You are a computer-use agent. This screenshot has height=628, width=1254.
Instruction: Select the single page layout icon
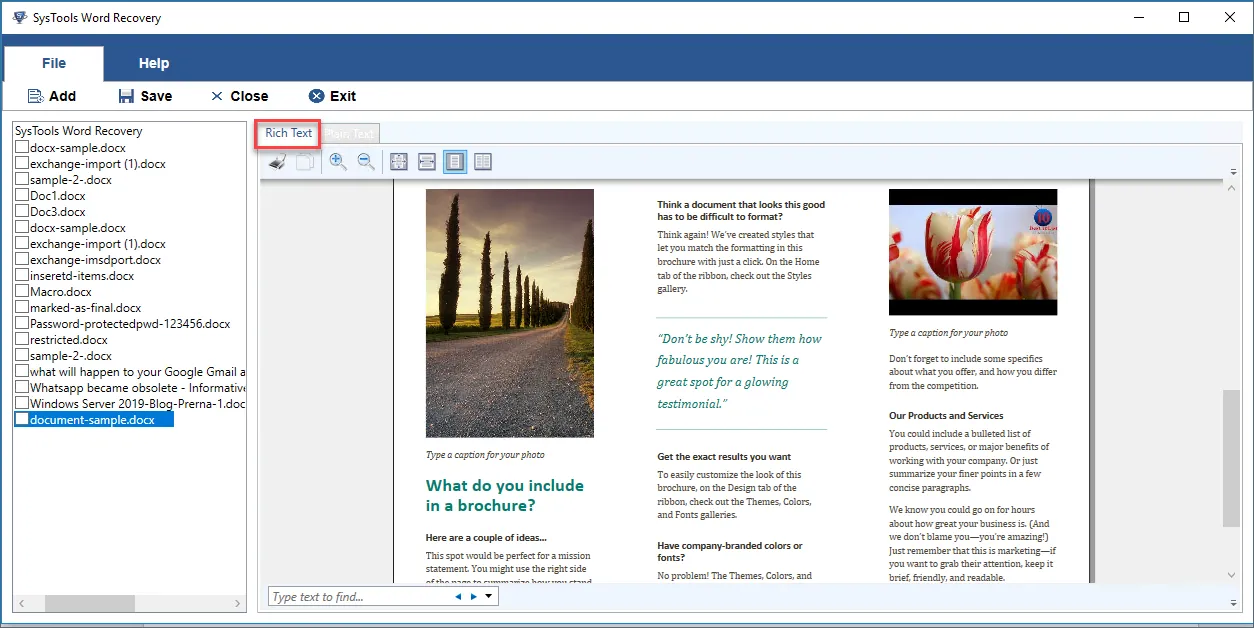pyautogui.click(x=455, y=161)
